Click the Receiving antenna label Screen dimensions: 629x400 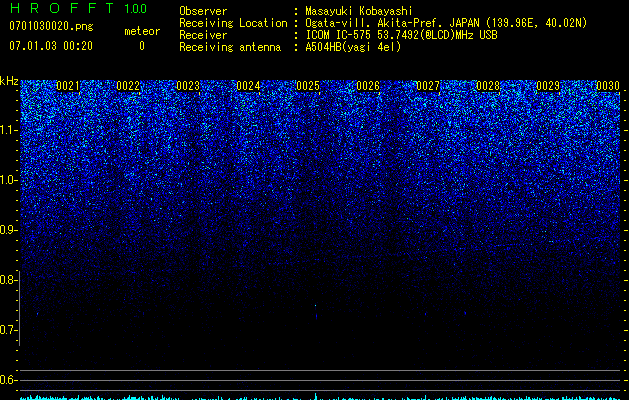coord(230,47)
